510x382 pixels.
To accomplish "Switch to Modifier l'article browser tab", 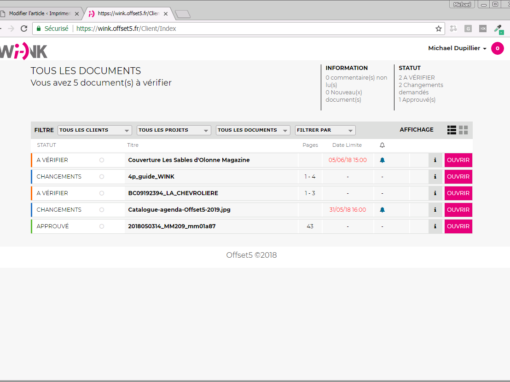I will click(x=39, y=14).
